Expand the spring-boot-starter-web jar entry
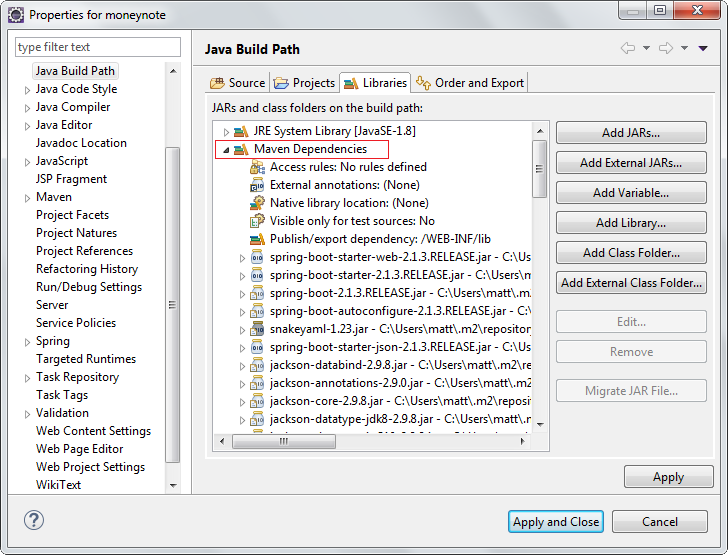 tap(242, 258)
